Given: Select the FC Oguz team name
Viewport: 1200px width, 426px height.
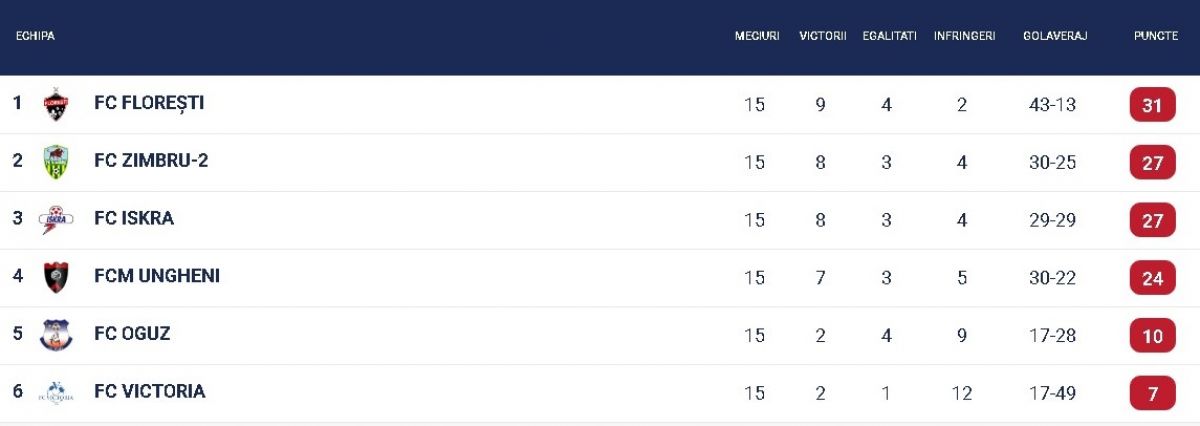Looking at the screenshot, I should tap(132, 334).
